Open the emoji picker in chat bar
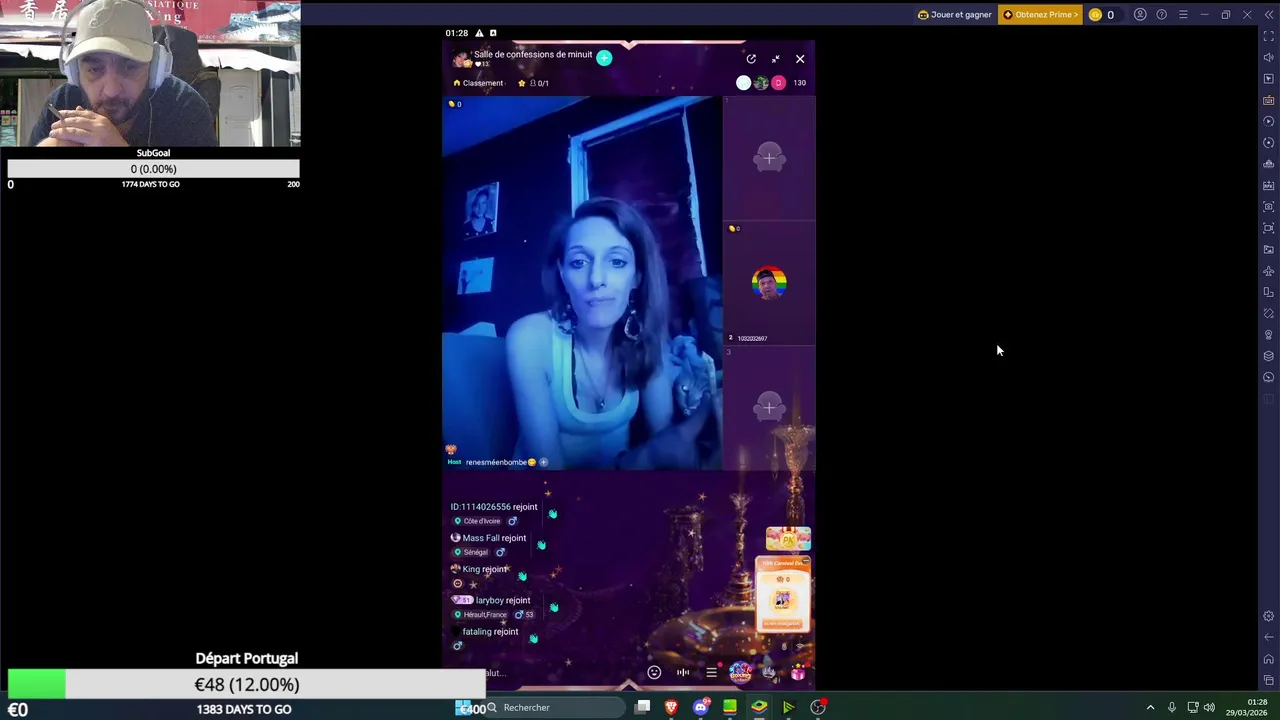Screen dimensions: 1280x720 654,672
